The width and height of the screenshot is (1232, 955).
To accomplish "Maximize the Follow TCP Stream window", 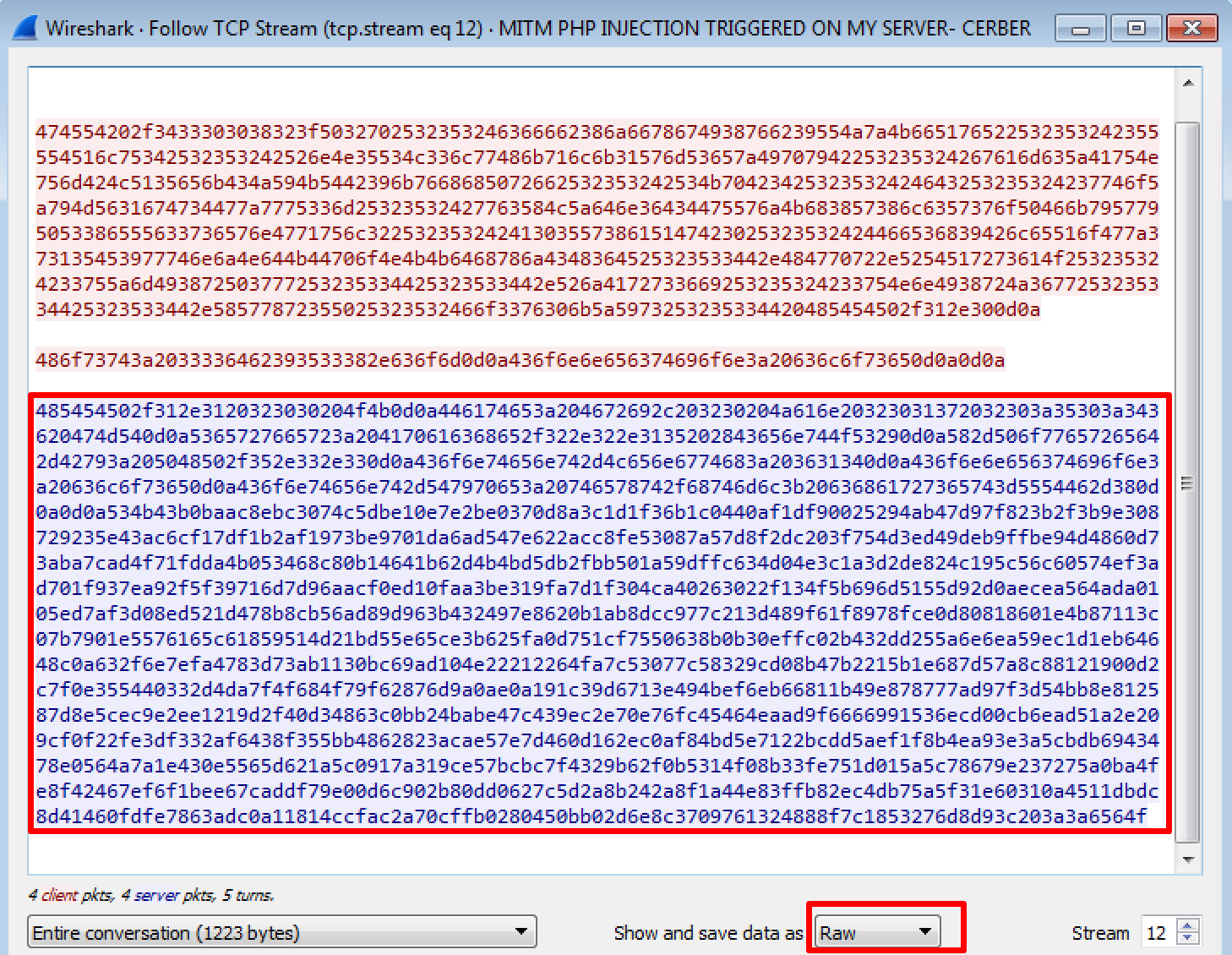I will click(x=1136, y=29).
